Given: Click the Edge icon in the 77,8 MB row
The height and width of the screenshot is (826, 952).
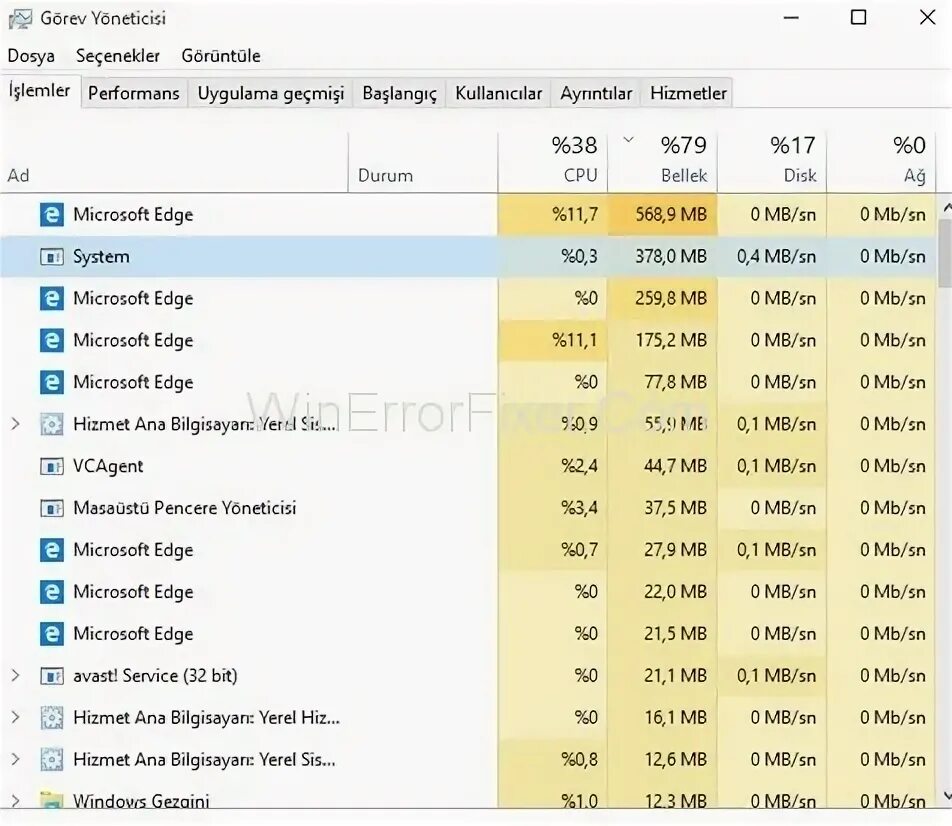Looking at the screenshot, I should (x=52, y=382).
